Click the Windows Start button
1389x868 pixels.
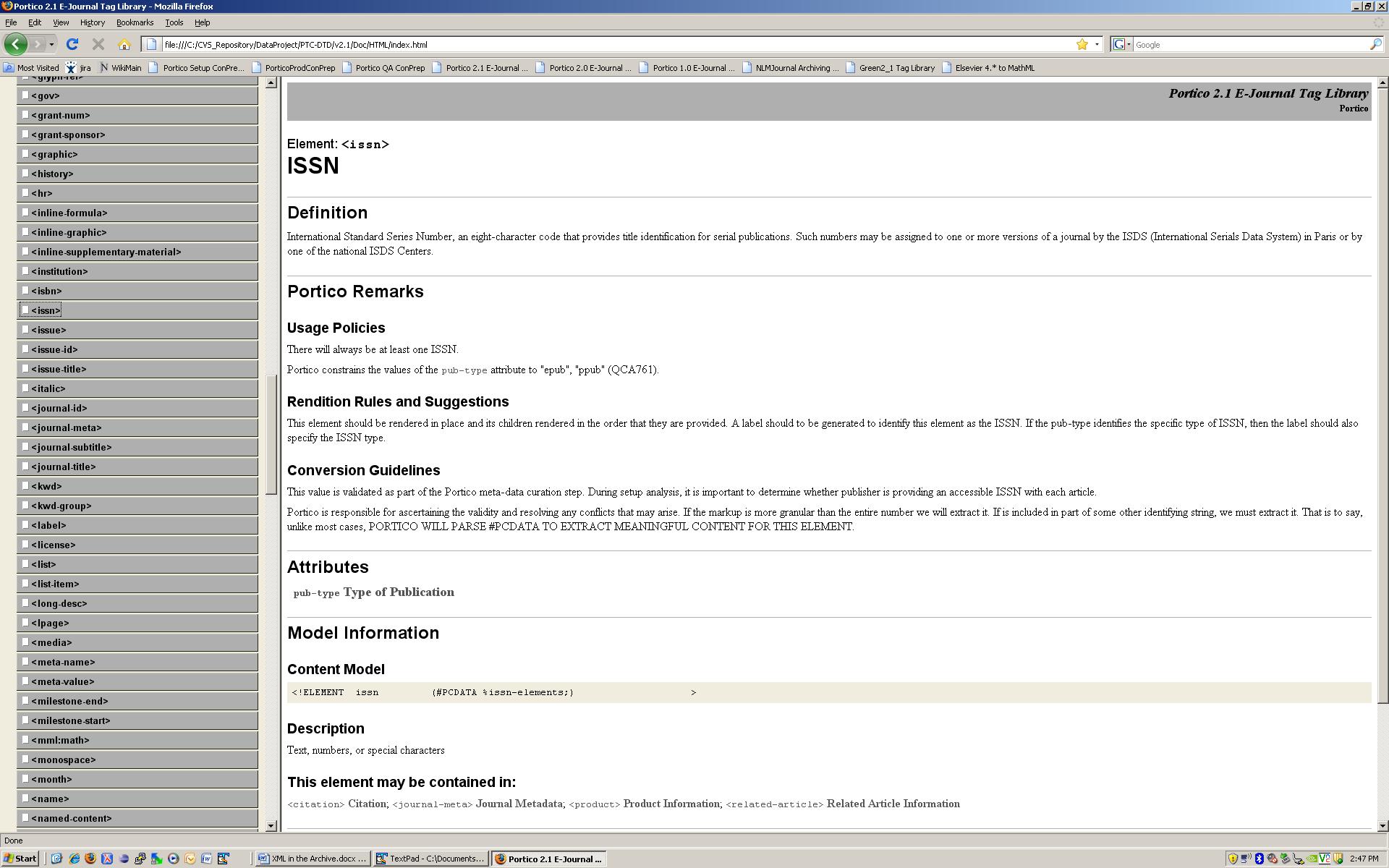[x=20, y=859]
